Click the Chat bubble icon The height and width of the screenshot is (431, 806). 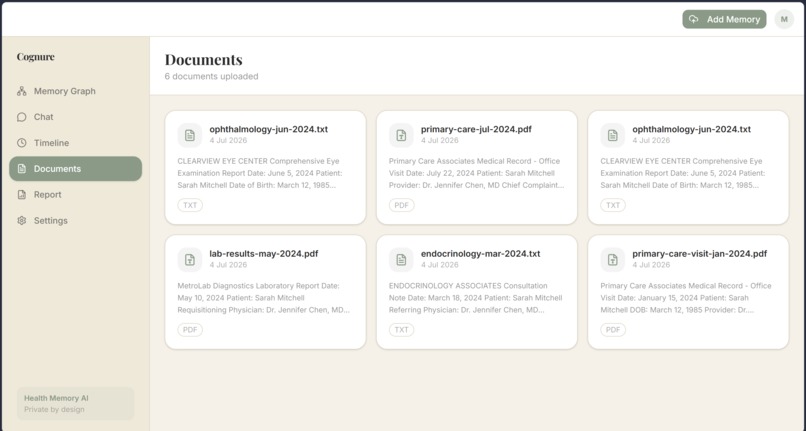tap(22, 117)
